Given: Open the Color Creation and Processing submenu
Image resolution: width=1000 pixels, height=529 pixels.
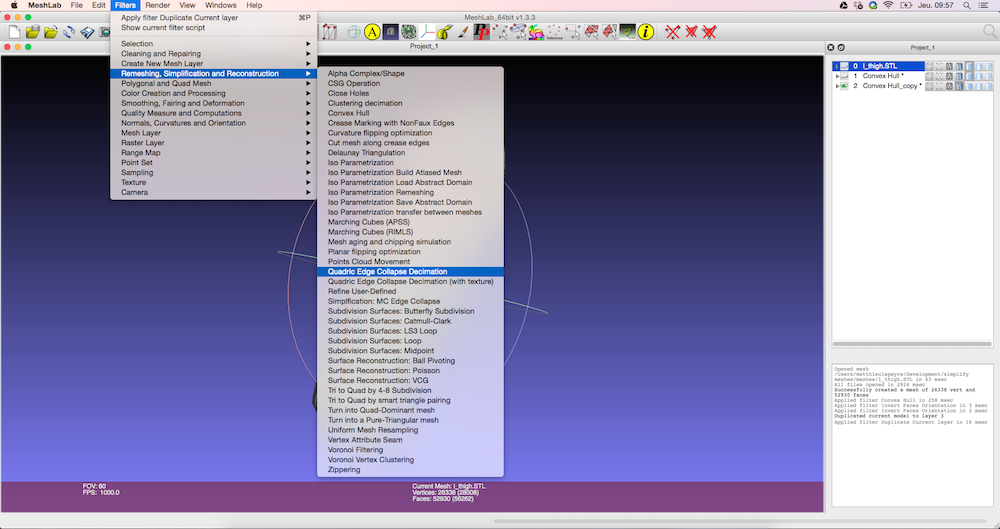Looking at the screenshot, I should [214, 93].
